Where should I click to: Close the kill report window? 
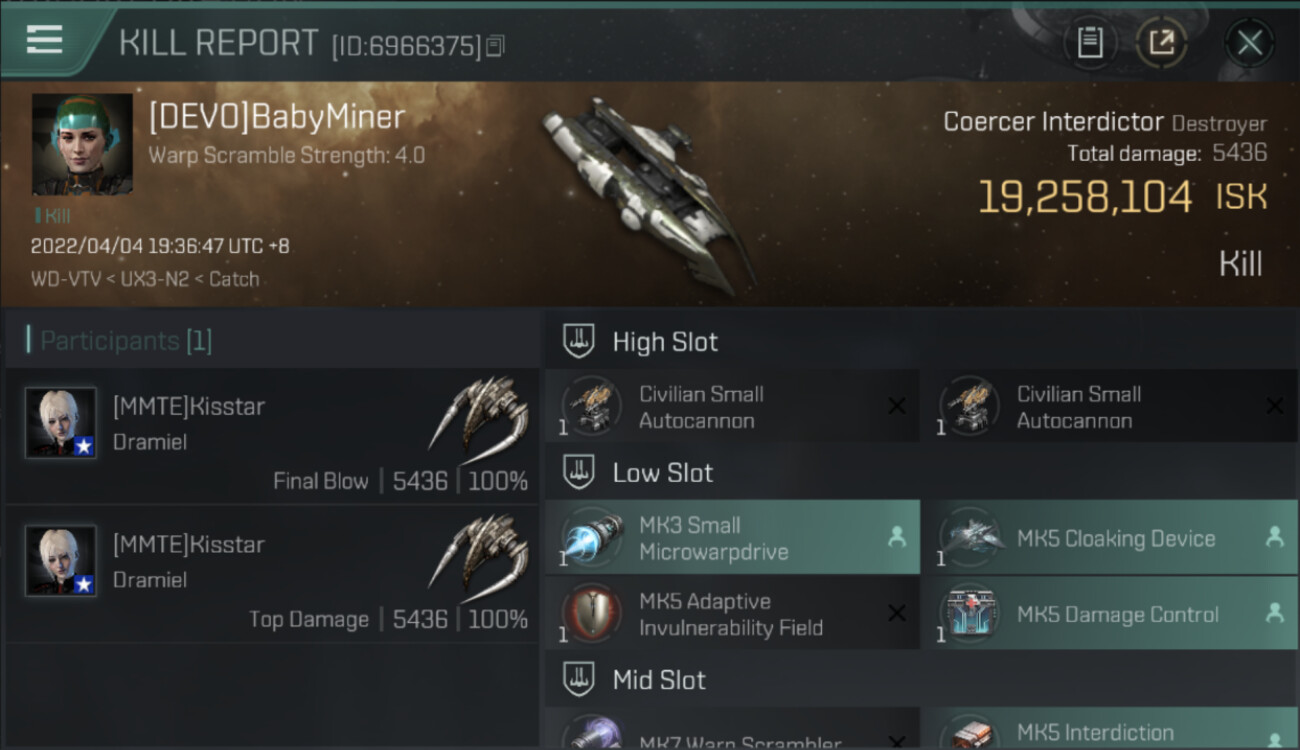tap(1249, 43)
